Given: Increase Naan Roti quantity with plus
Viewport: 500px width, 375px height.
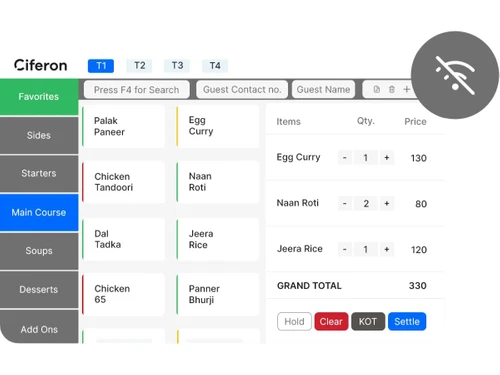Looking at the screenshot, I should point(387,203).
